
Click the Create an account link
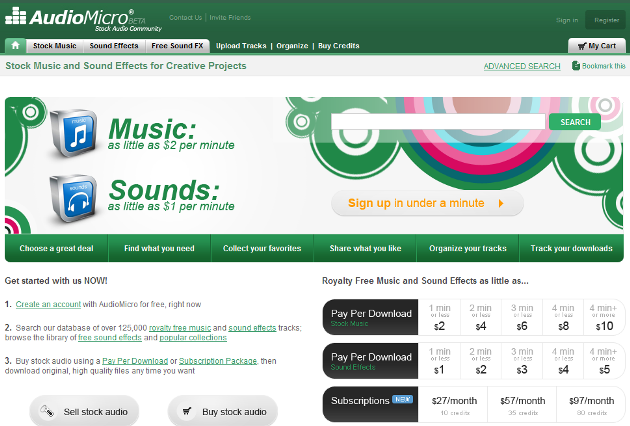(x=48, y=304)
